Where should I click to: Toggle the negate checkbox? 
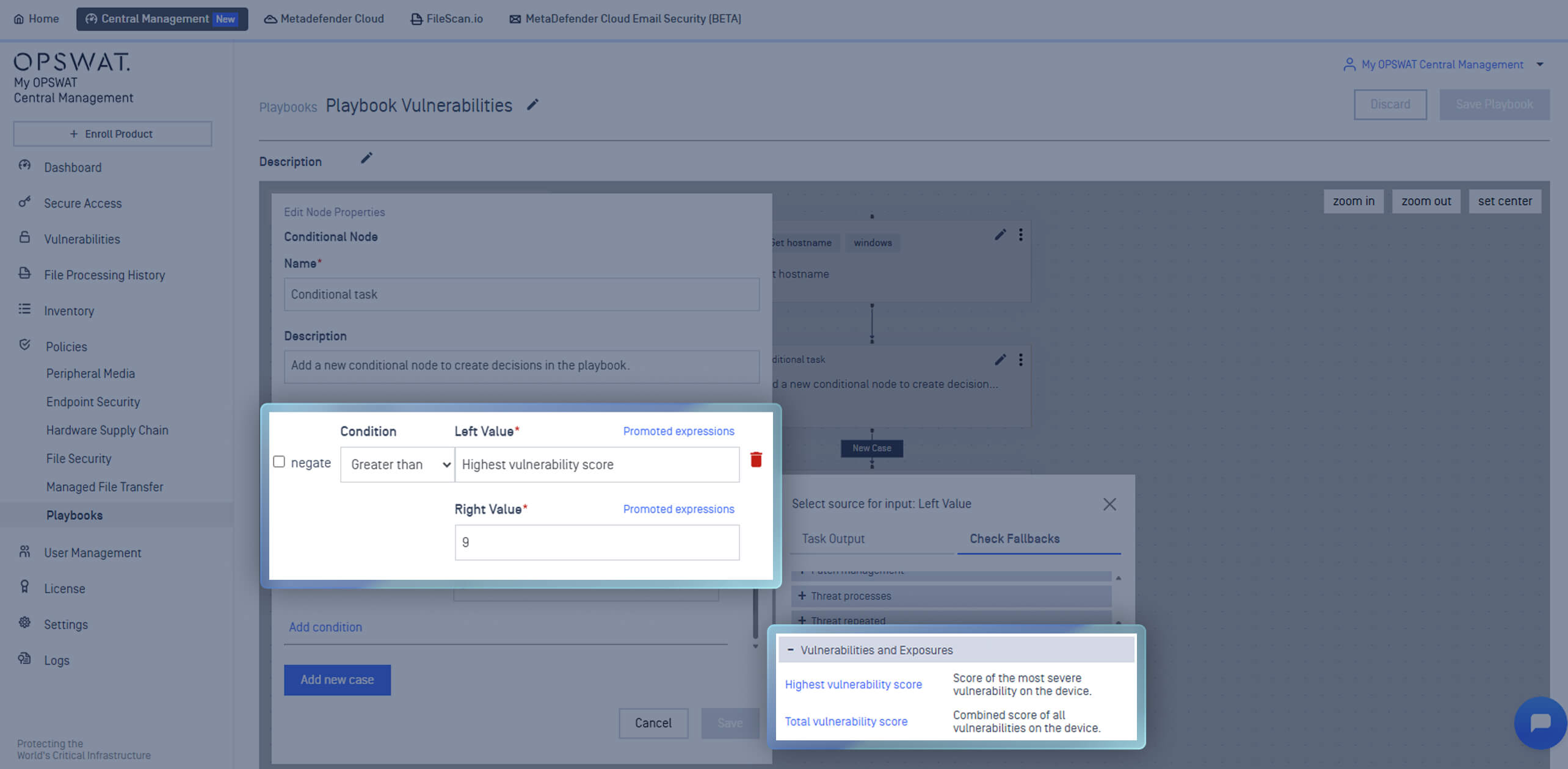click(x=279, y=462)
